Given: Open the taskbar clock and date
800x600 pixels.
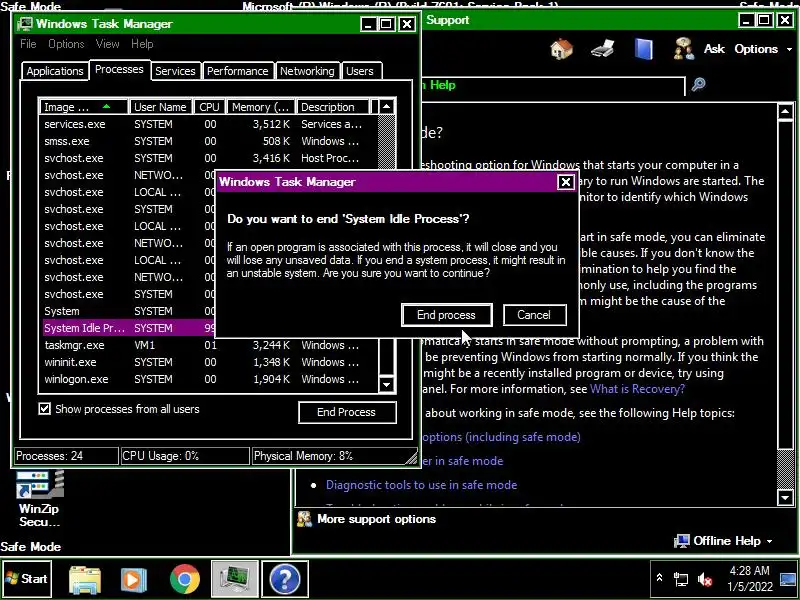Looking at the screenshot, I should pos(749,579).
